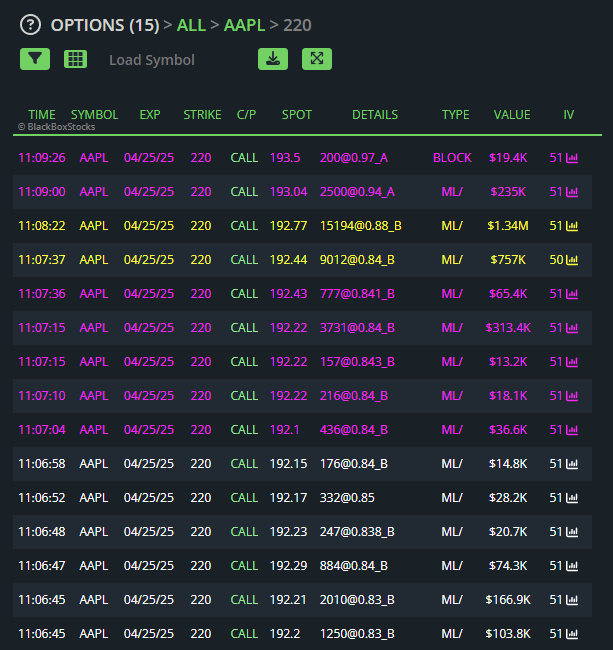Open IV chart icon for 11:07:36 row
613x650 pixels.
point(572,294)
